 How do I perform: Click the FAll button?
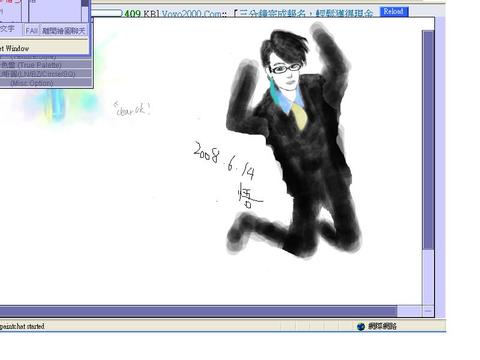point(32,31)
